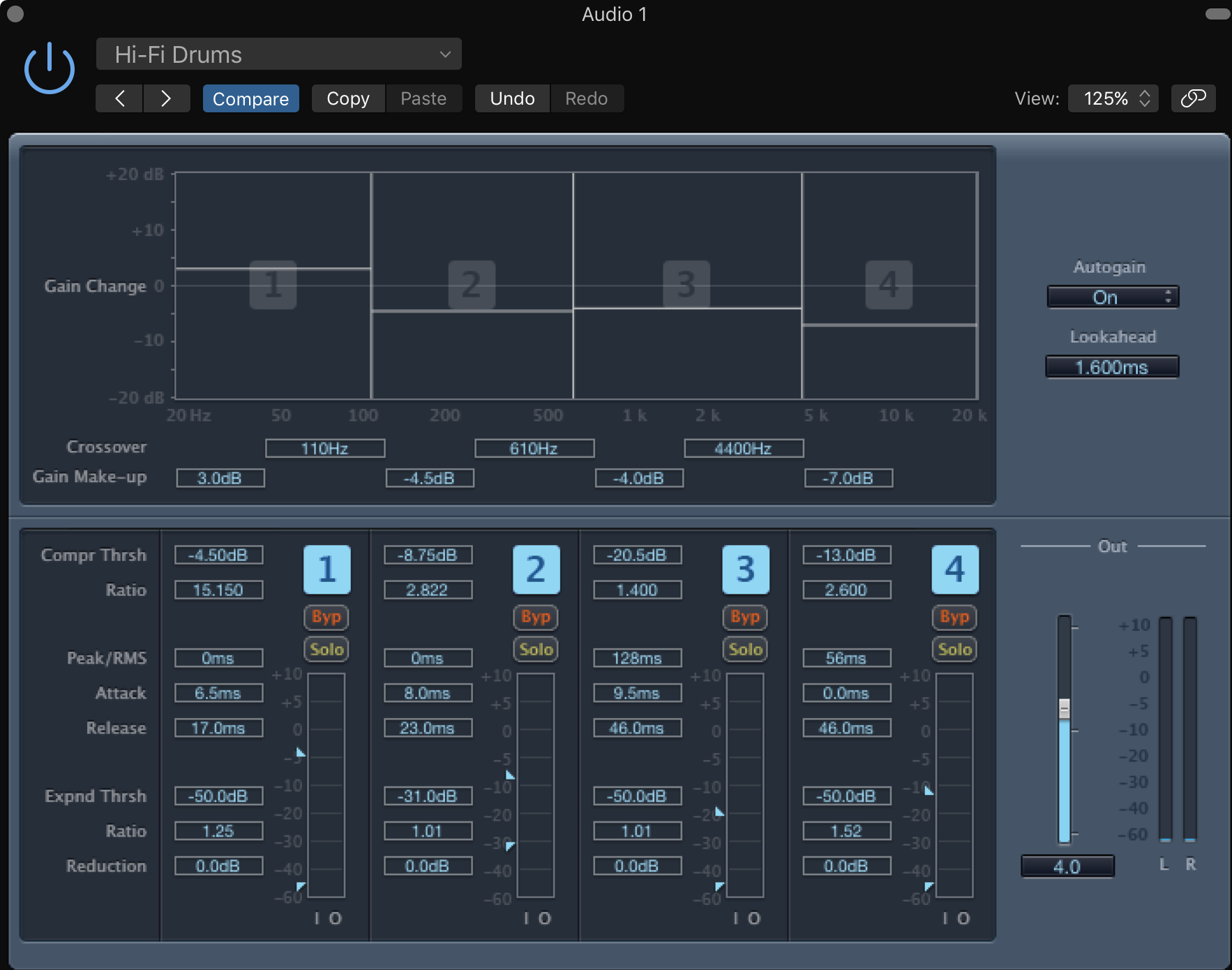The width and height of the screenshot is (1232, 970).
Task: Open the Hi-Fi Drums preset dropdown
Action: pos(278,54)
